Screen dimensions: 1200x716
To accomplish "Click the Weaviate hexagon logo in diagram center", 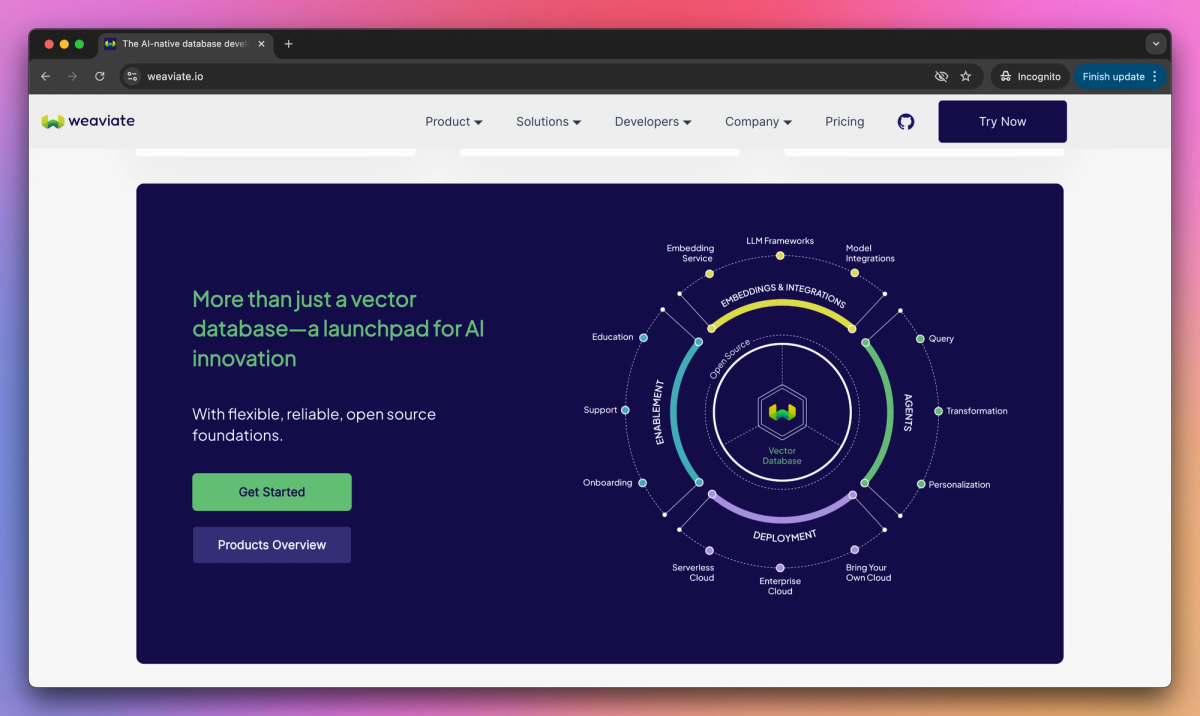I will (782, 411).
